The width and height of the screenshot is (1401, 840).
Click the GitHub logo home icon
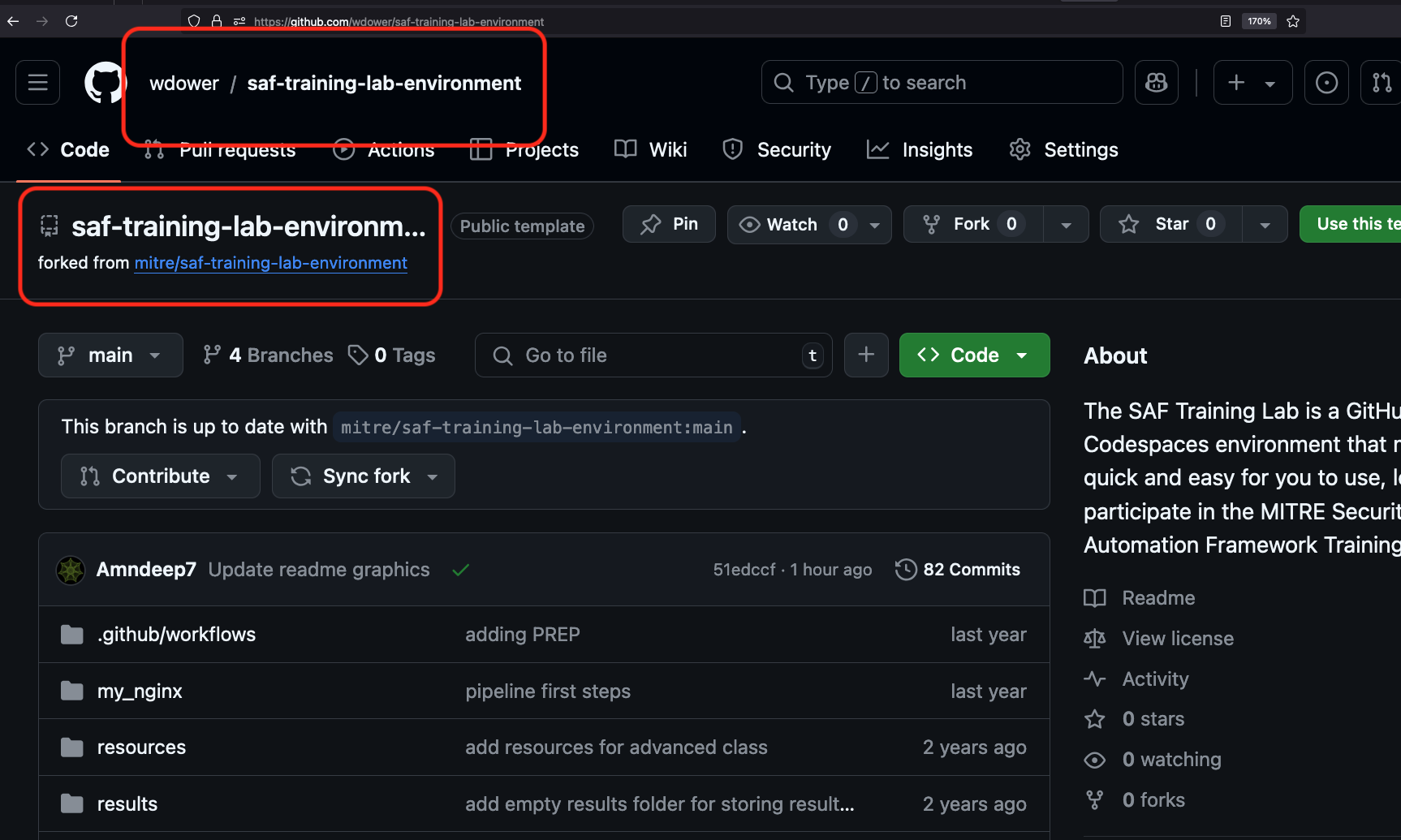pyautogui.click(x=105, y=83)
